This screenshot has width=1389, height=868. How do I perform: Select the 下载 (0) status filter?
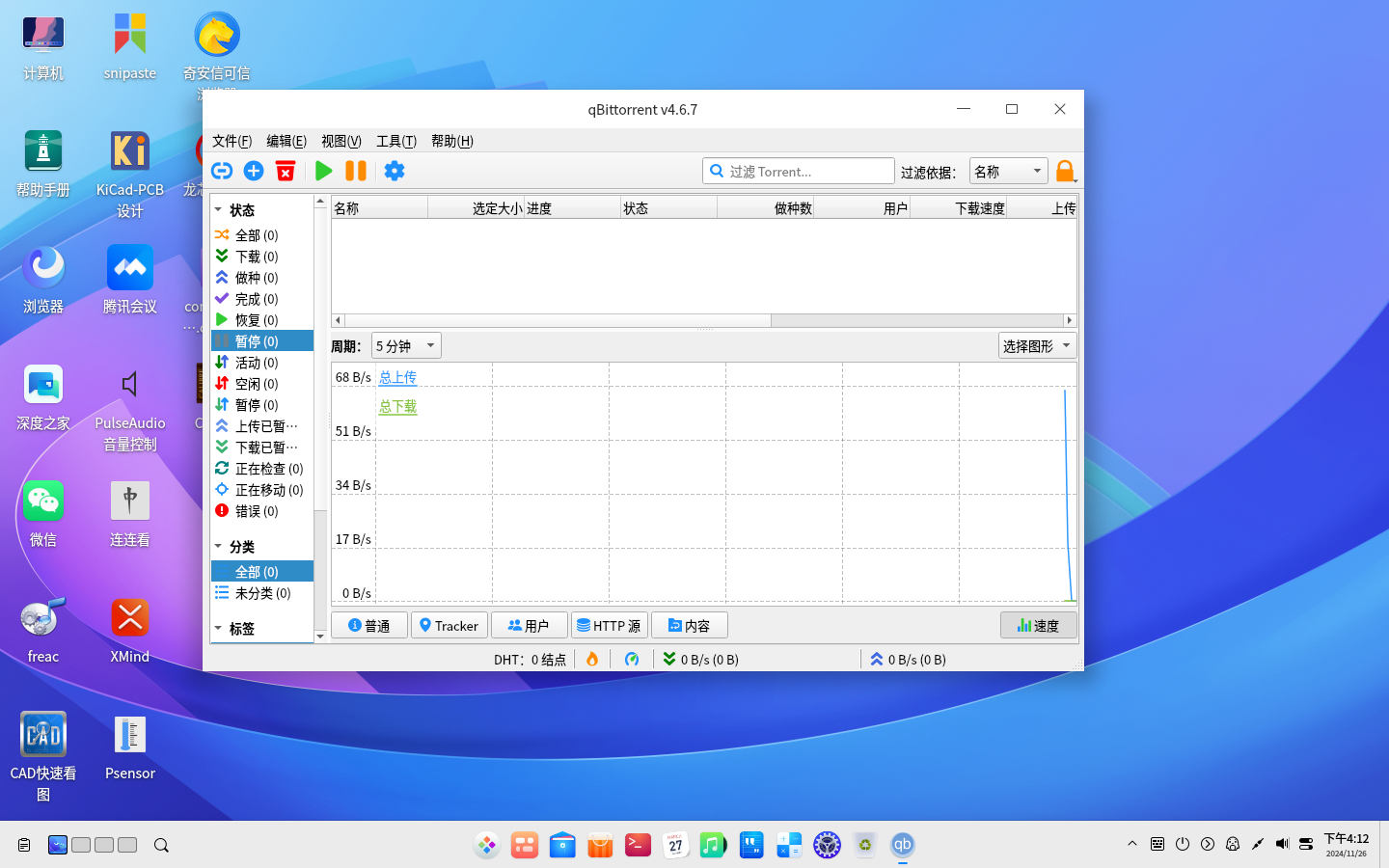[257, 257]
